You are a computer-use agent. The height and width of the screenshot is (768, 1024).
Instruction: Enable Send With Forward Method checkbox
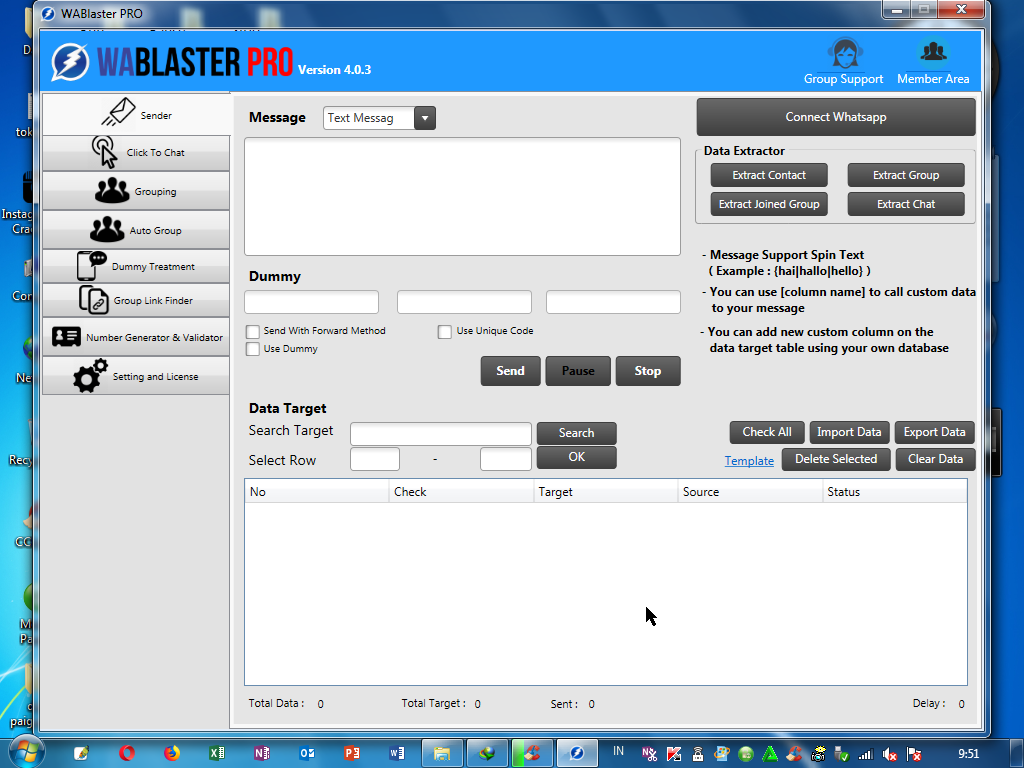[253, 331]
